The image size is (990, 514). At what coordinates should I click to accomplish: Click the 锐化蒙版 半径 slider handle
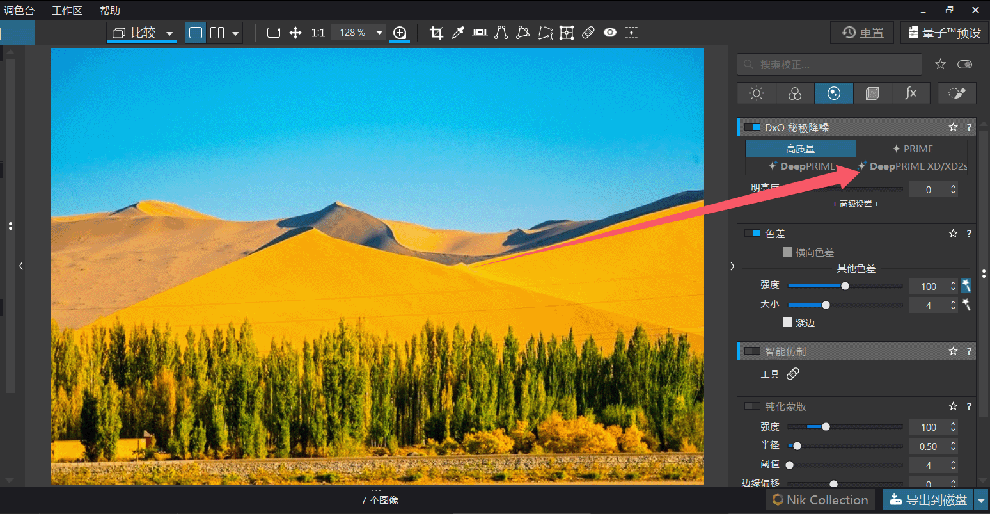click(797, 446)
